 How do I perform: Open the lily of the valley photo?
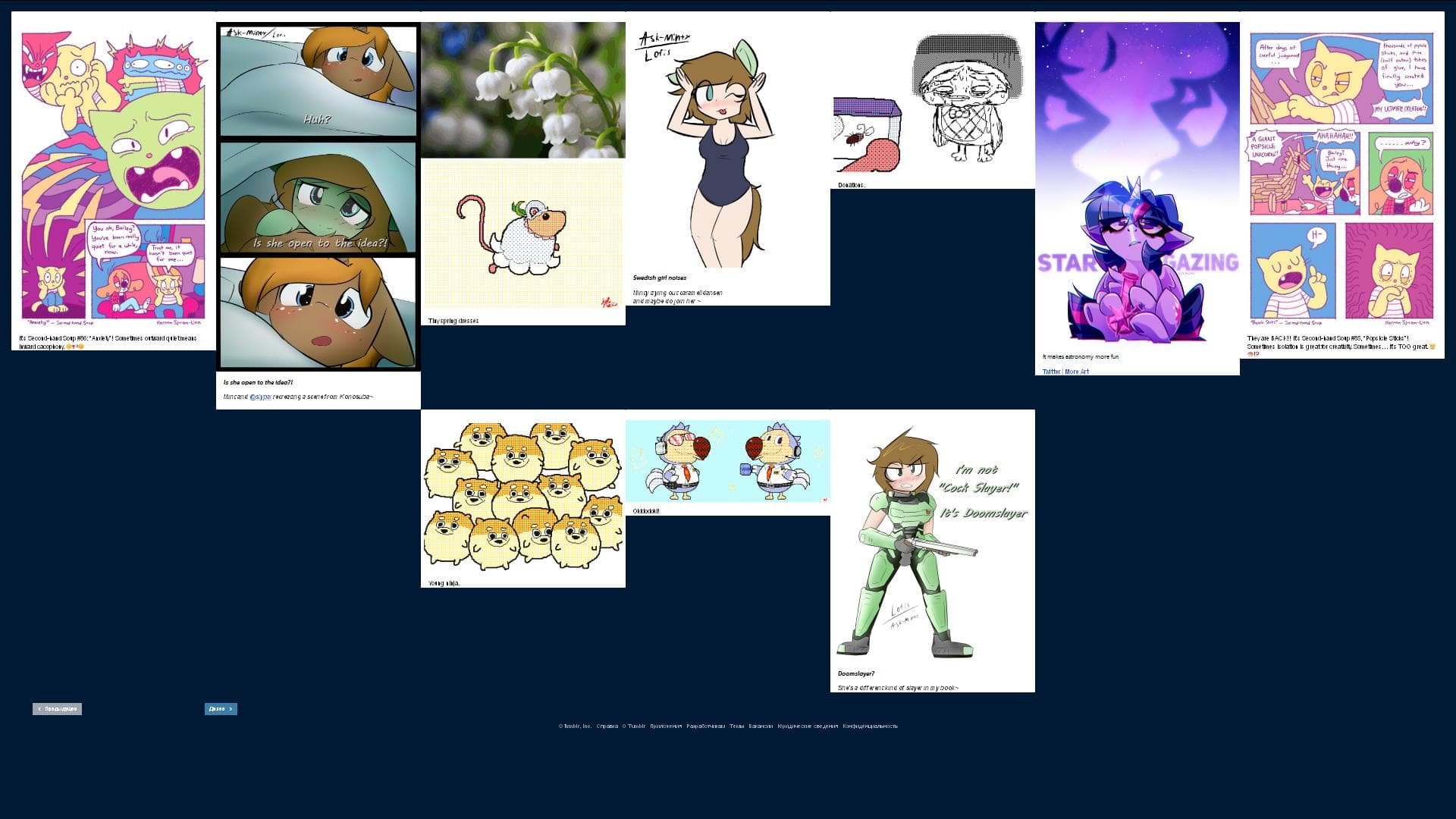523,89
